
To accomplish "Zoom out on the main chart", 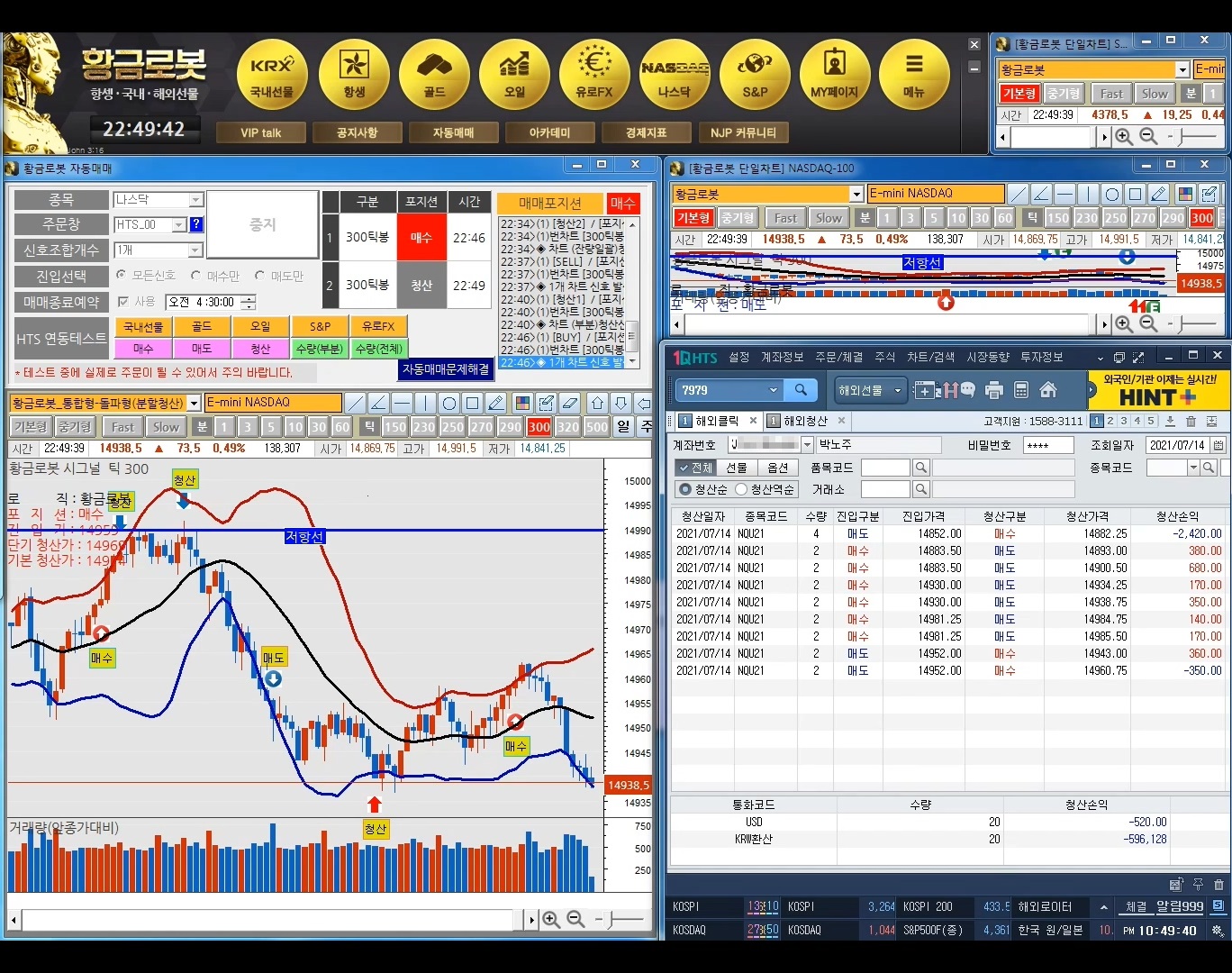I will coord(575,920).
